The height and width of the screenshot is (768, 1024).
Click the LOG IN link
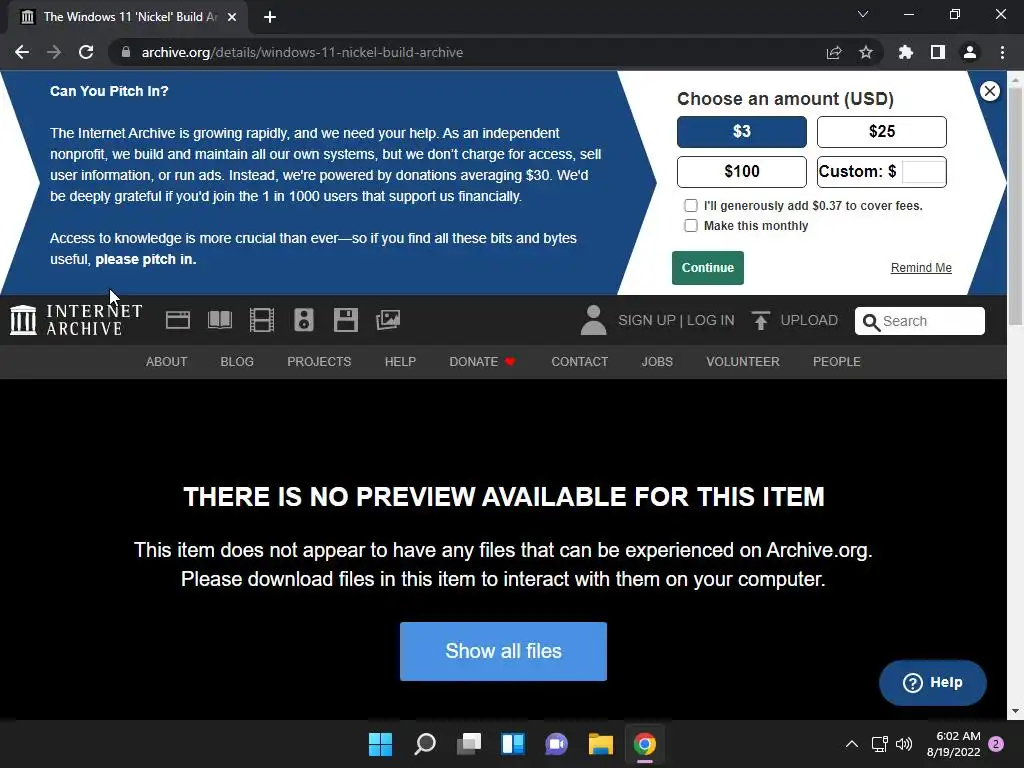[x=711, y=321]
